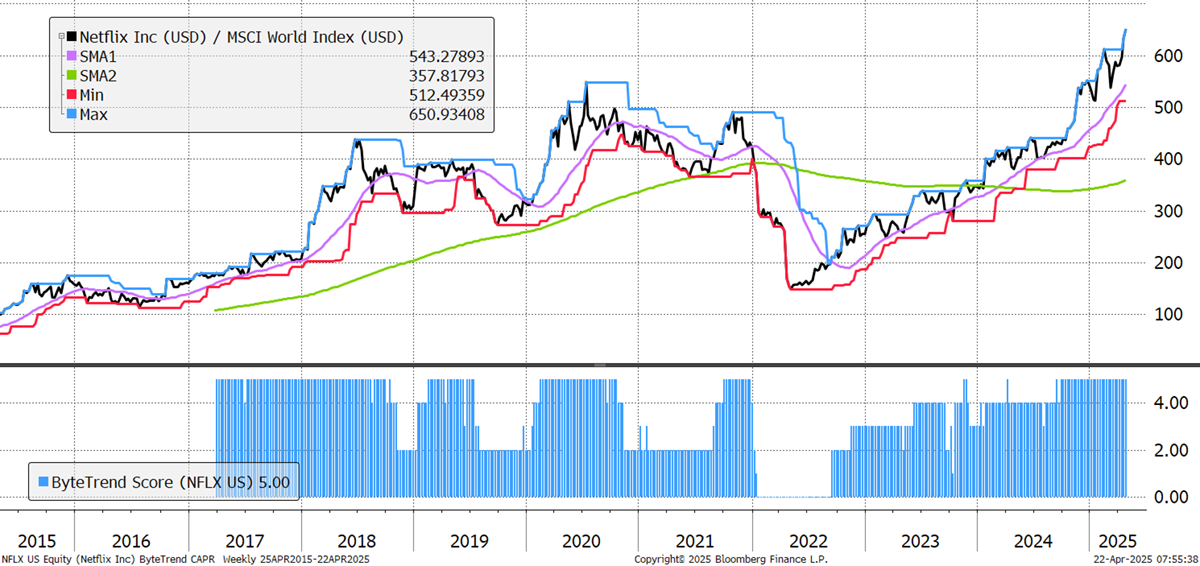Select the 'Netflix Inc (USD) / MSCI World Index (USD)' legend label
The width and height of the screenshot is (1200, 566).
240,35
